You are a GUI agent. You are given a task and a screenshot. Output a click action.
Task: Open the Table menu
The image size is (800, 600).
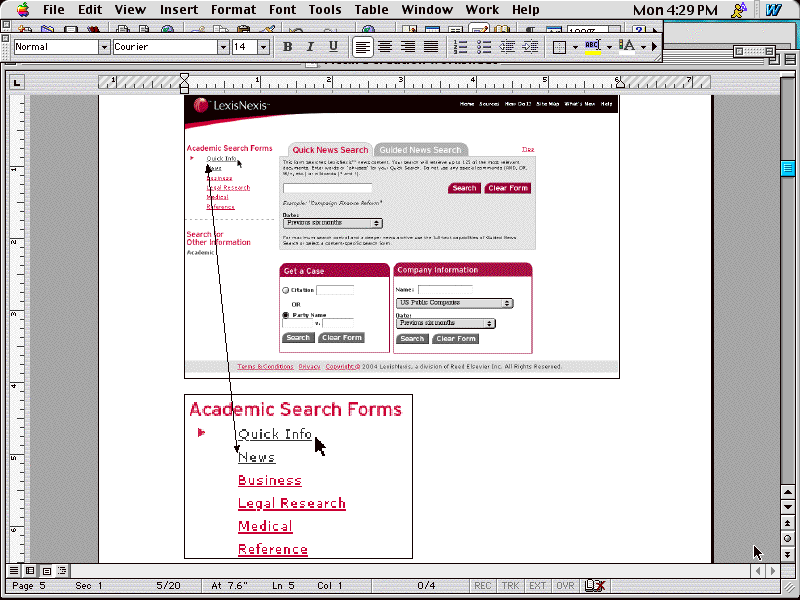[371, 10]
